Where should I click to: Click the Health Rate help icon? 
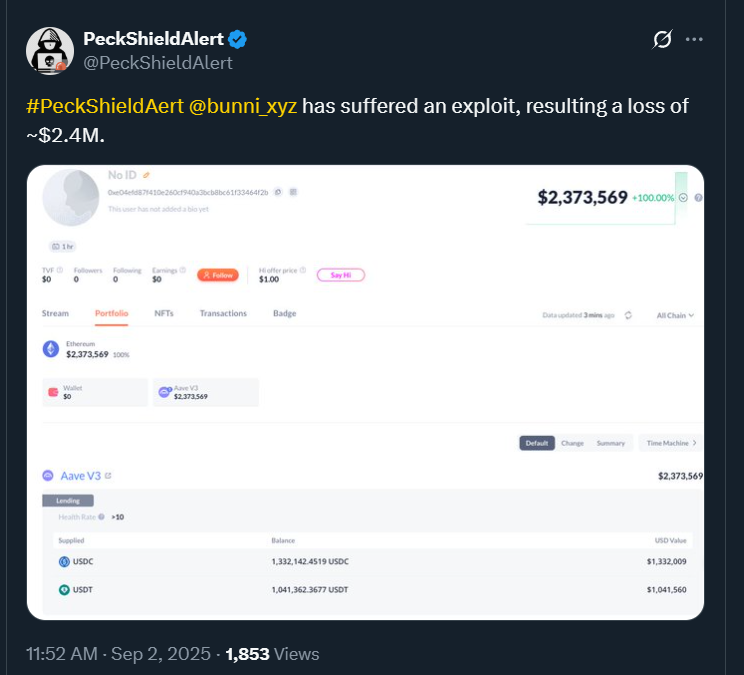pyautogui.click(x=101, y=517)
